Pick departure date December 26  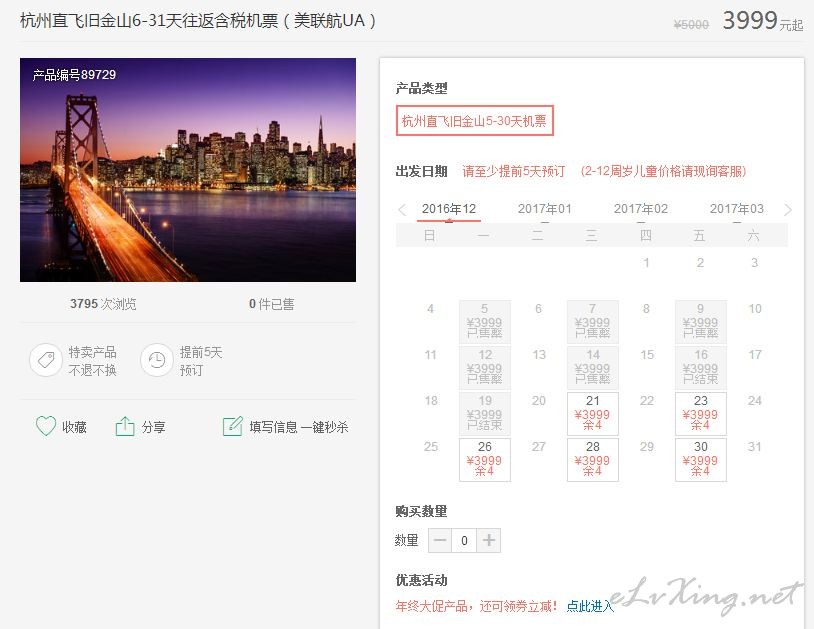click(x=484, y=460)
